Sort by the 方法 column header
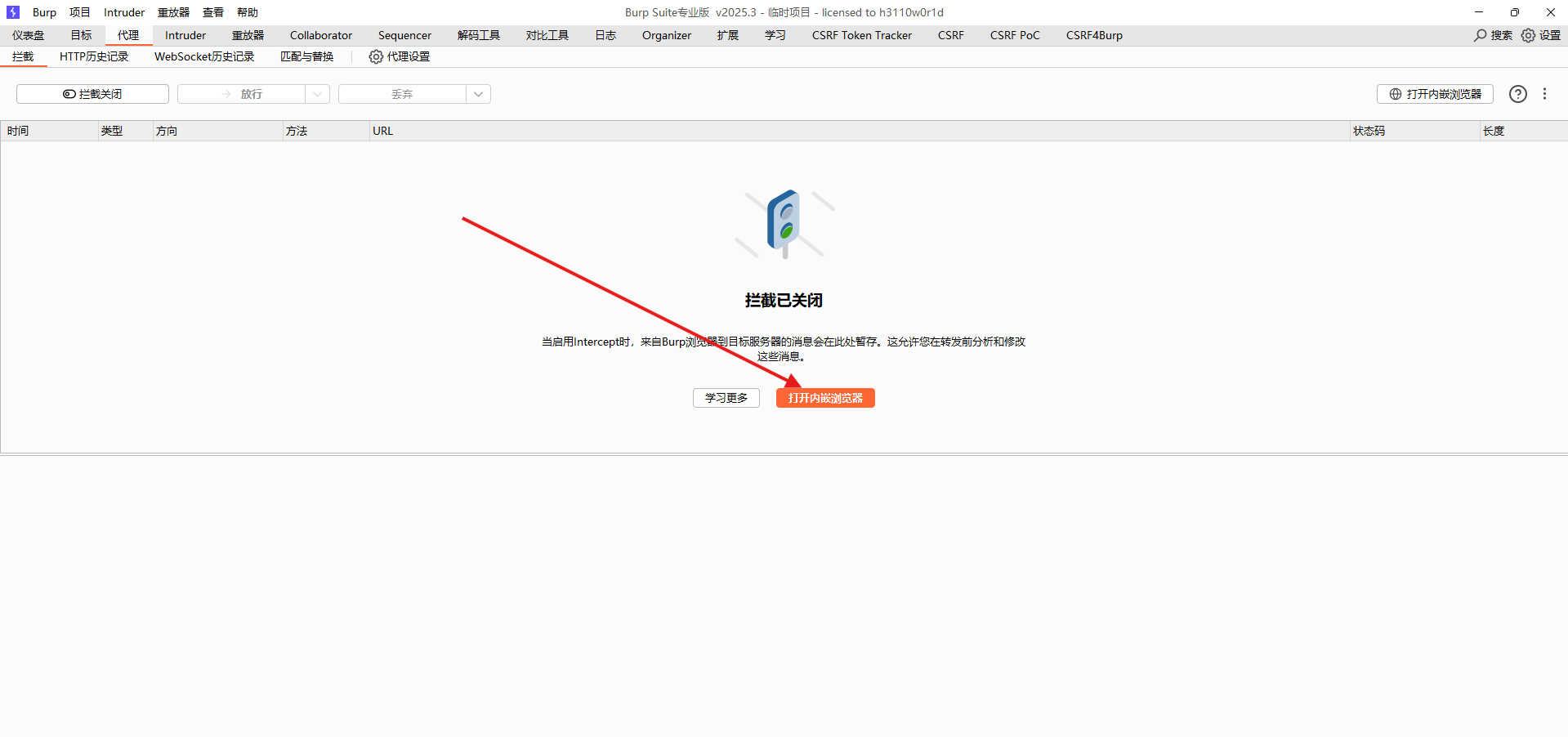 click(x=326, y=131)
